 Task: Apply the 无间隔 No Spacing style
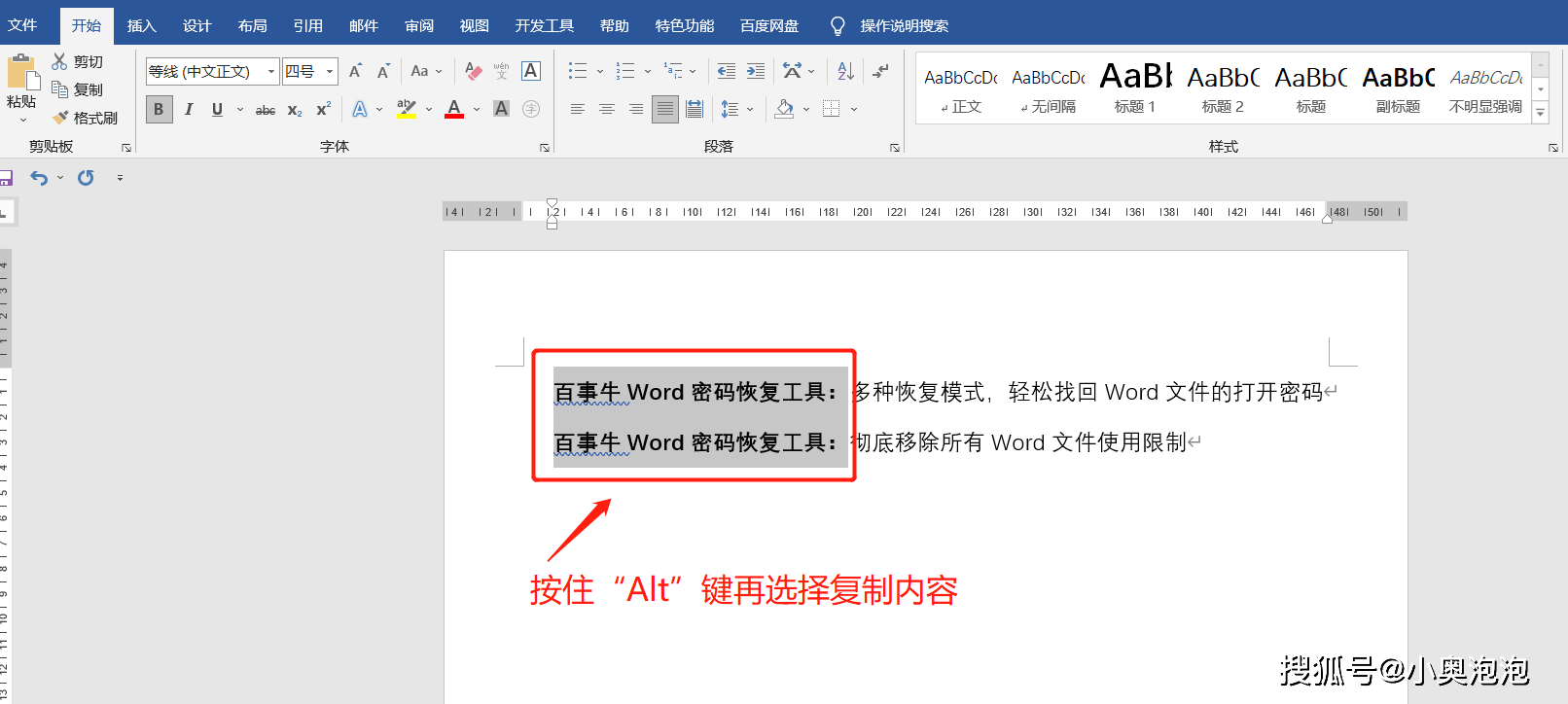(x=1049, y=89)
